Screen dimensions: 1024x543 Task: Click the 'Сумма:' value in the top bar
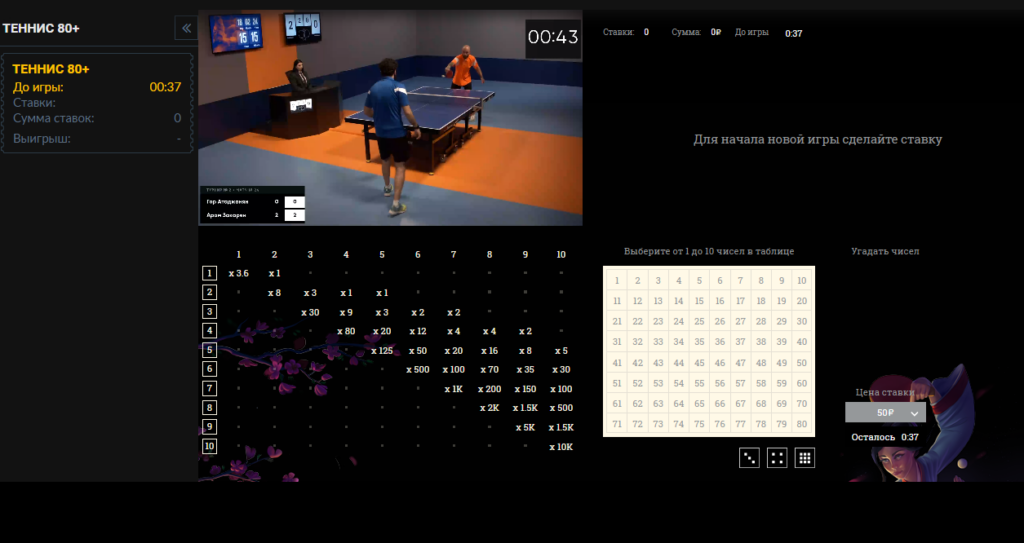pyautogui.click(x=696, y=32)
